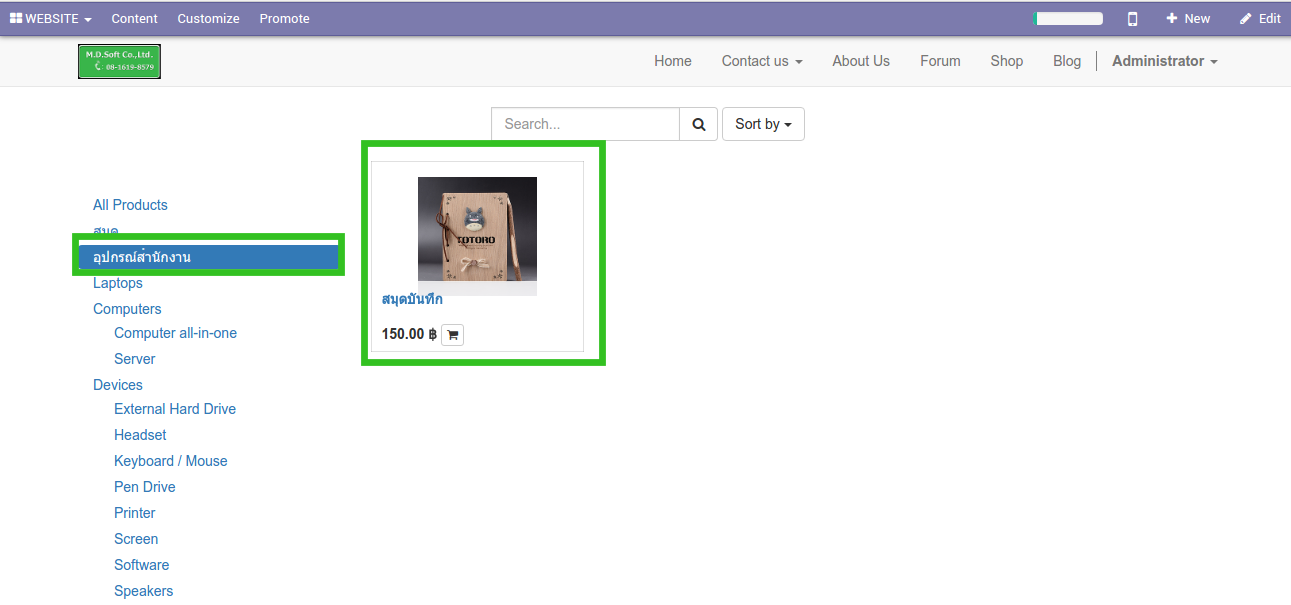Expand the Administrator user menu

click(x=1165, y=61)
